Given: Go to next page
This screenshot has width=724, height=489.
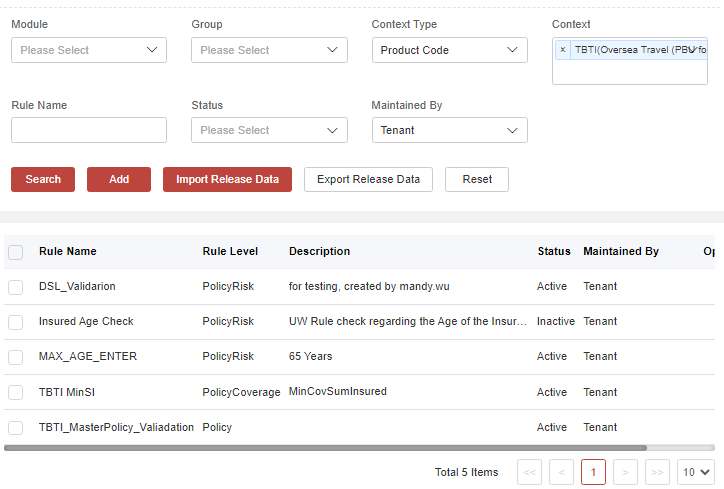Looking at the screenshot, I should (625, 472).
